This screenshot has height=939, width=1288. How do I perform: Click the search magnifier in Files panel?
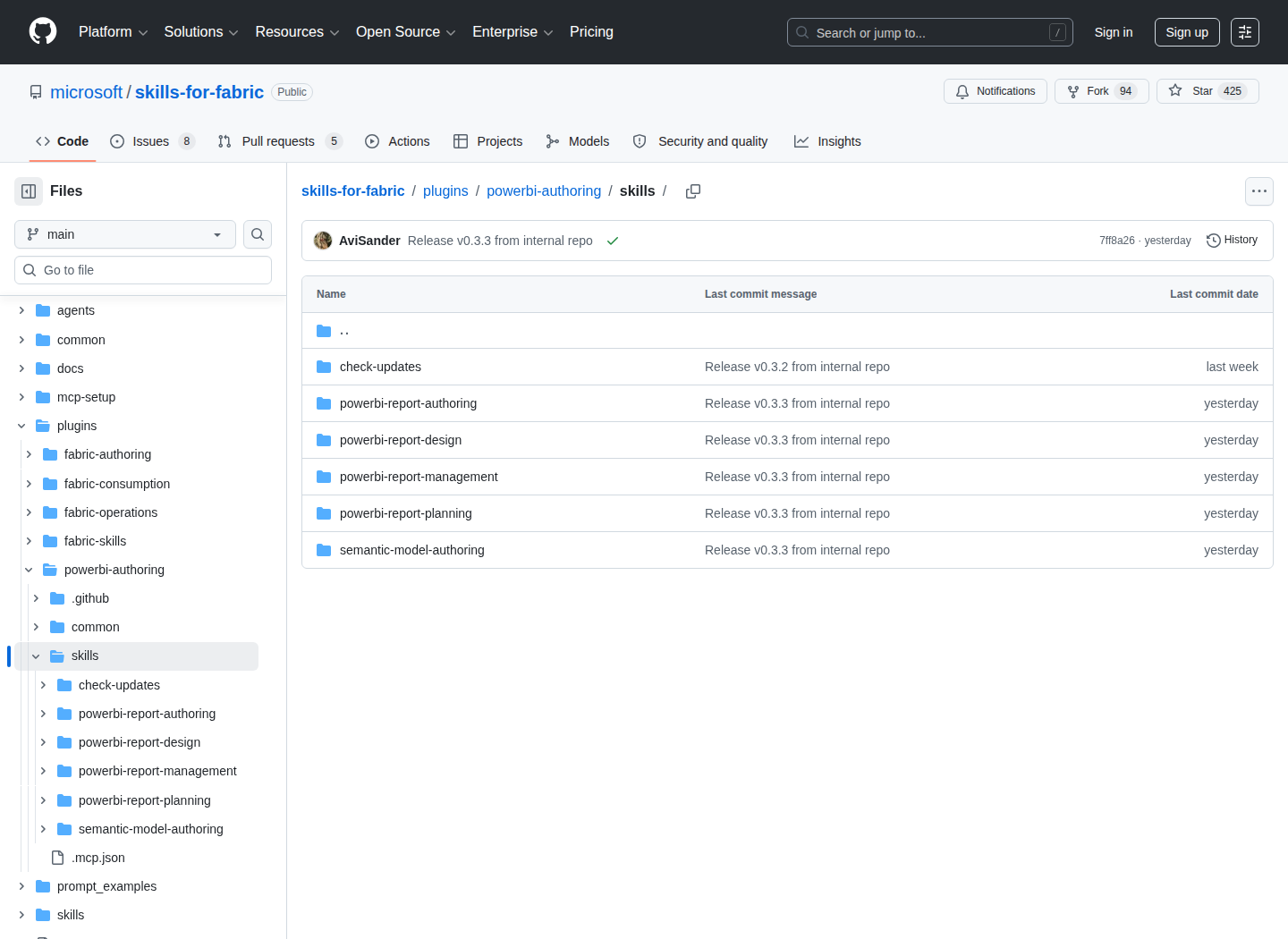click(x=258, y=234)
